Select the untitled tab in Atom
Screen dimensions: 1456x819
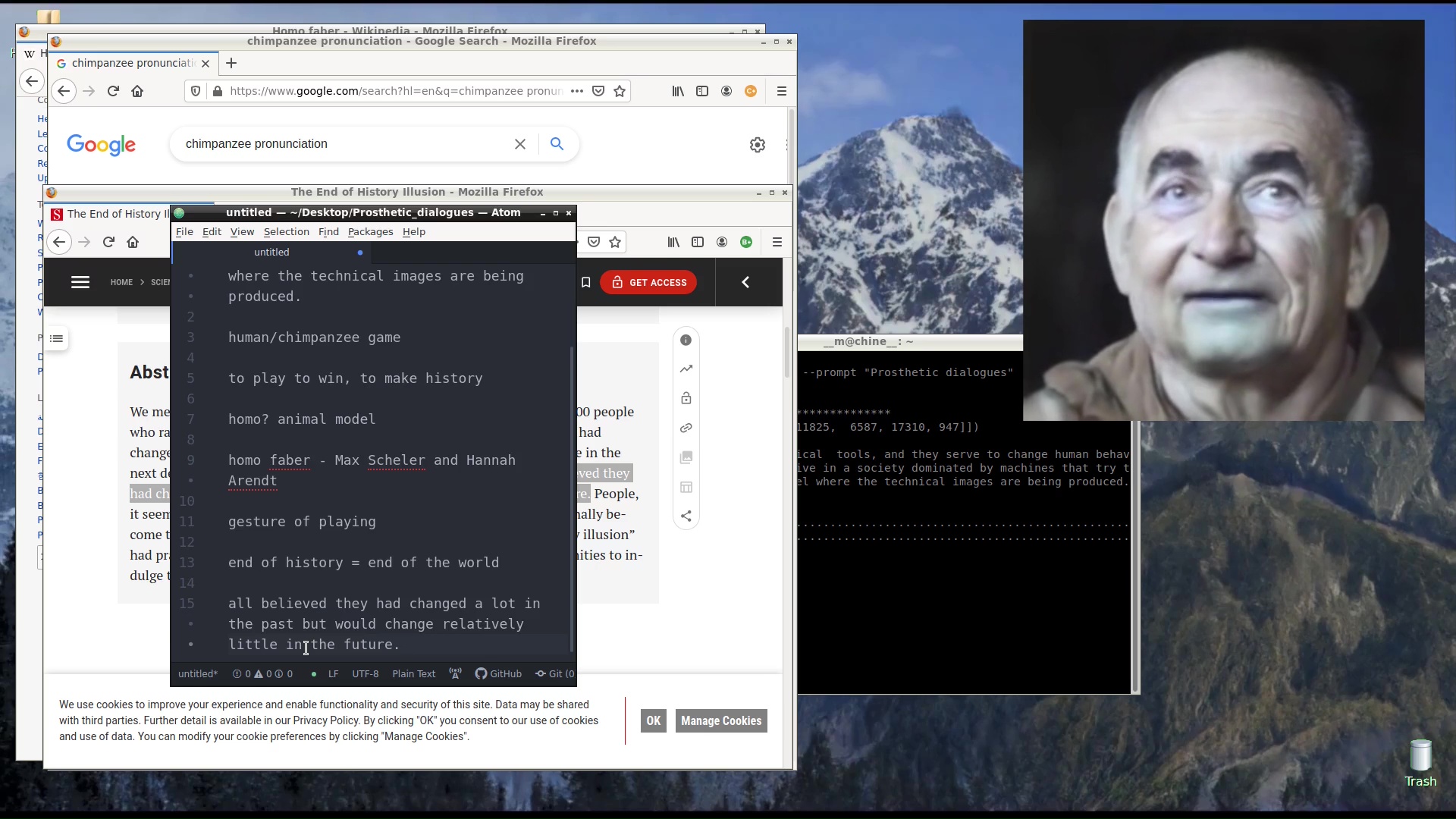(271, 253)
